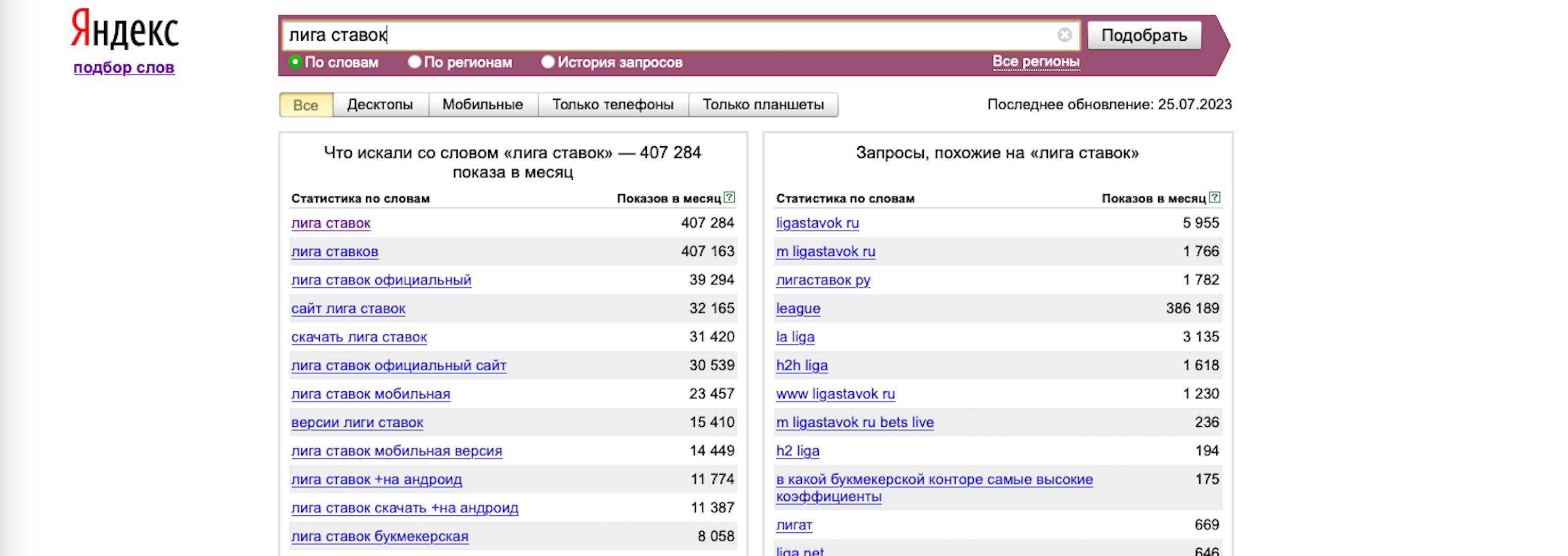Select the 'По регионам' radio button
Screen dimensions: 1568x556
click(x=415, y=61)
